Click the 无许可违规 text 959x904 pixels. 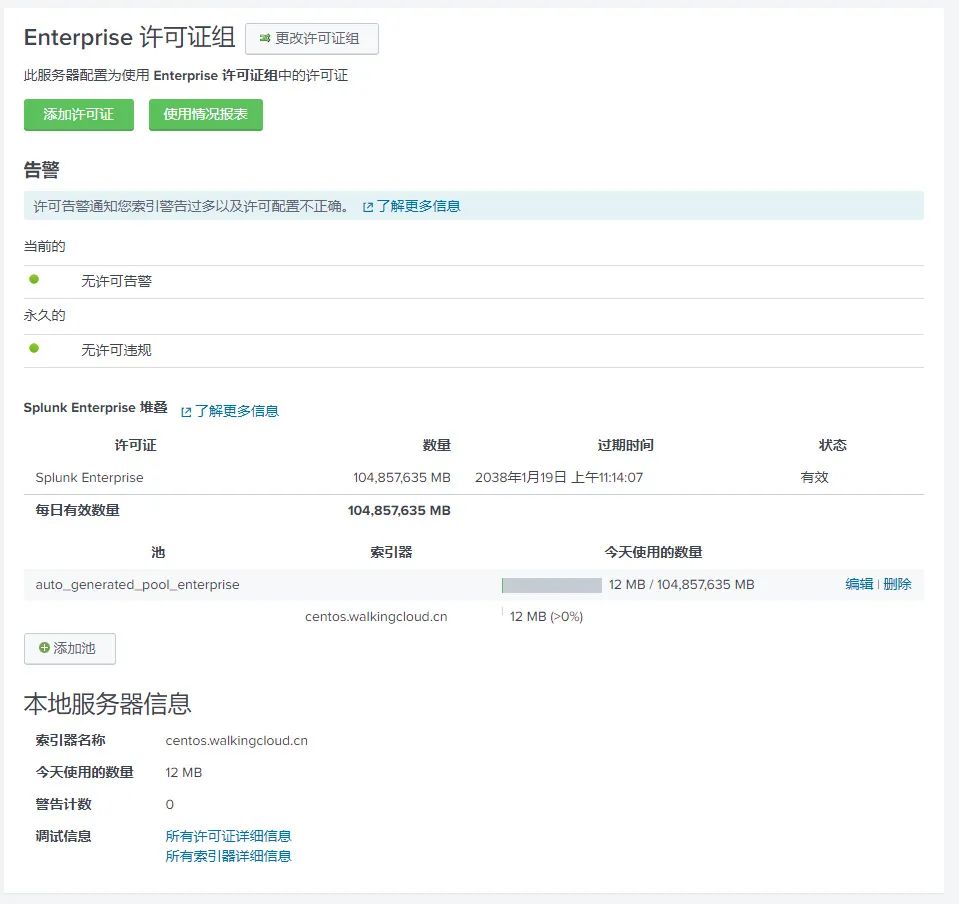coord(116,350)
